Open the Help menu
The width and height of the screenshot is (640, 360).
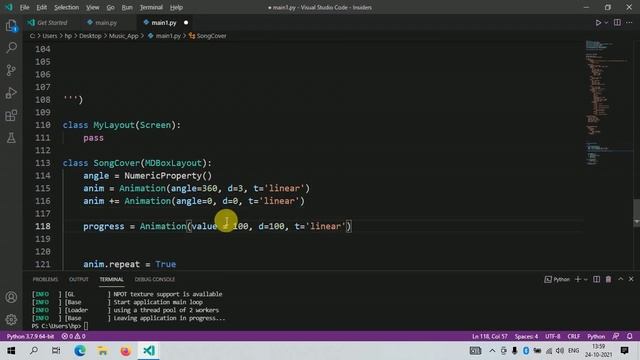point(176,7)
